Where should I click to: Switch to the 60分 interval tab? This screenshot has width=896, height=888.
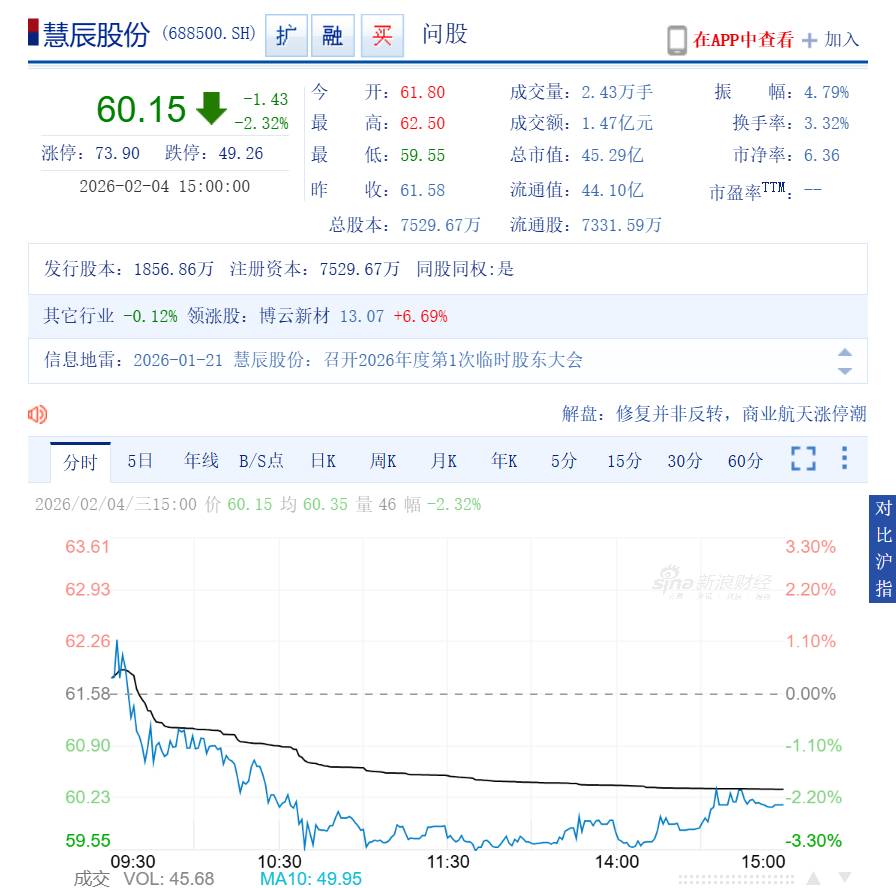point(744,461)
